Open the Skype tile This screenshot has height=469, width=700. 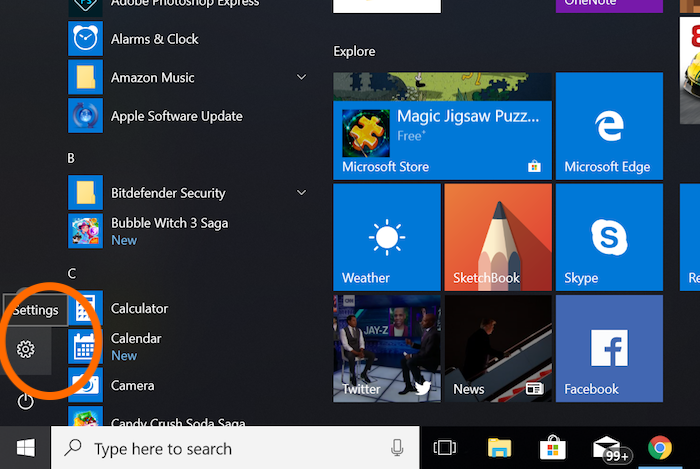point(609,237)
